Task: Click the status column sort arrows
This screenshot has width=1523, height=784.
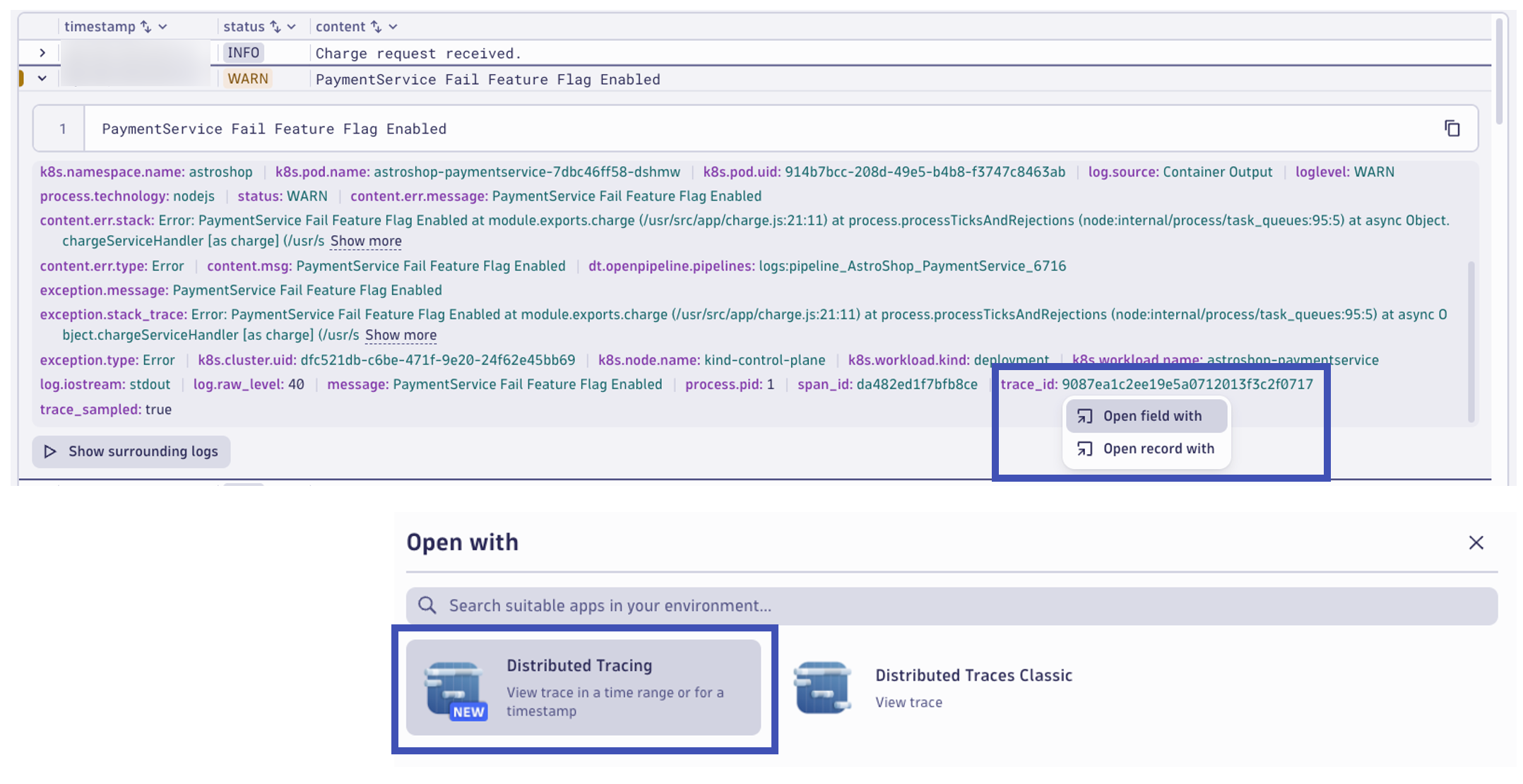Action: (x=275, y=27)
